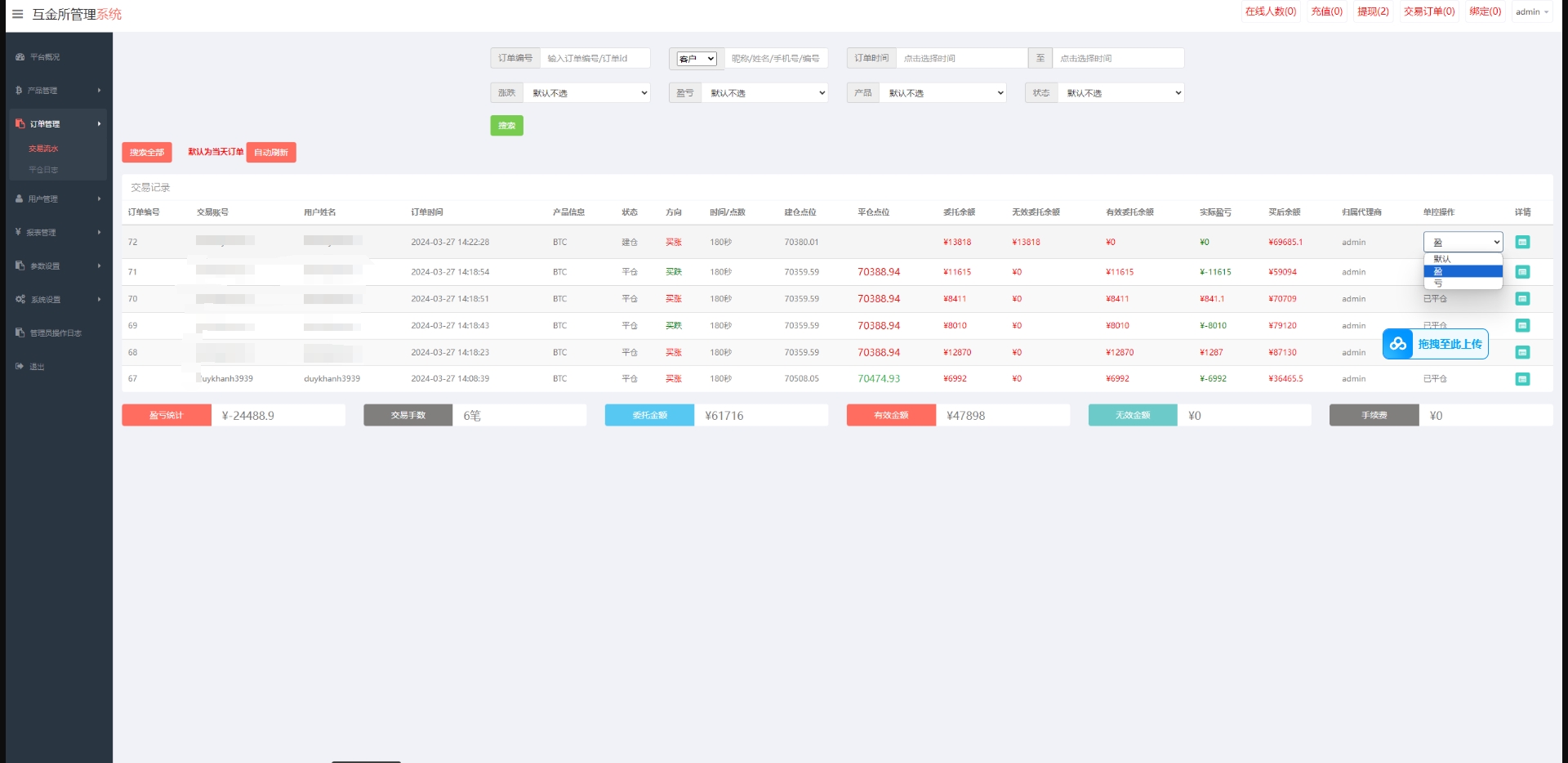Open the 状态 filter dropdown
Screen dimensions: 1568x763
tap(1120, 93)
